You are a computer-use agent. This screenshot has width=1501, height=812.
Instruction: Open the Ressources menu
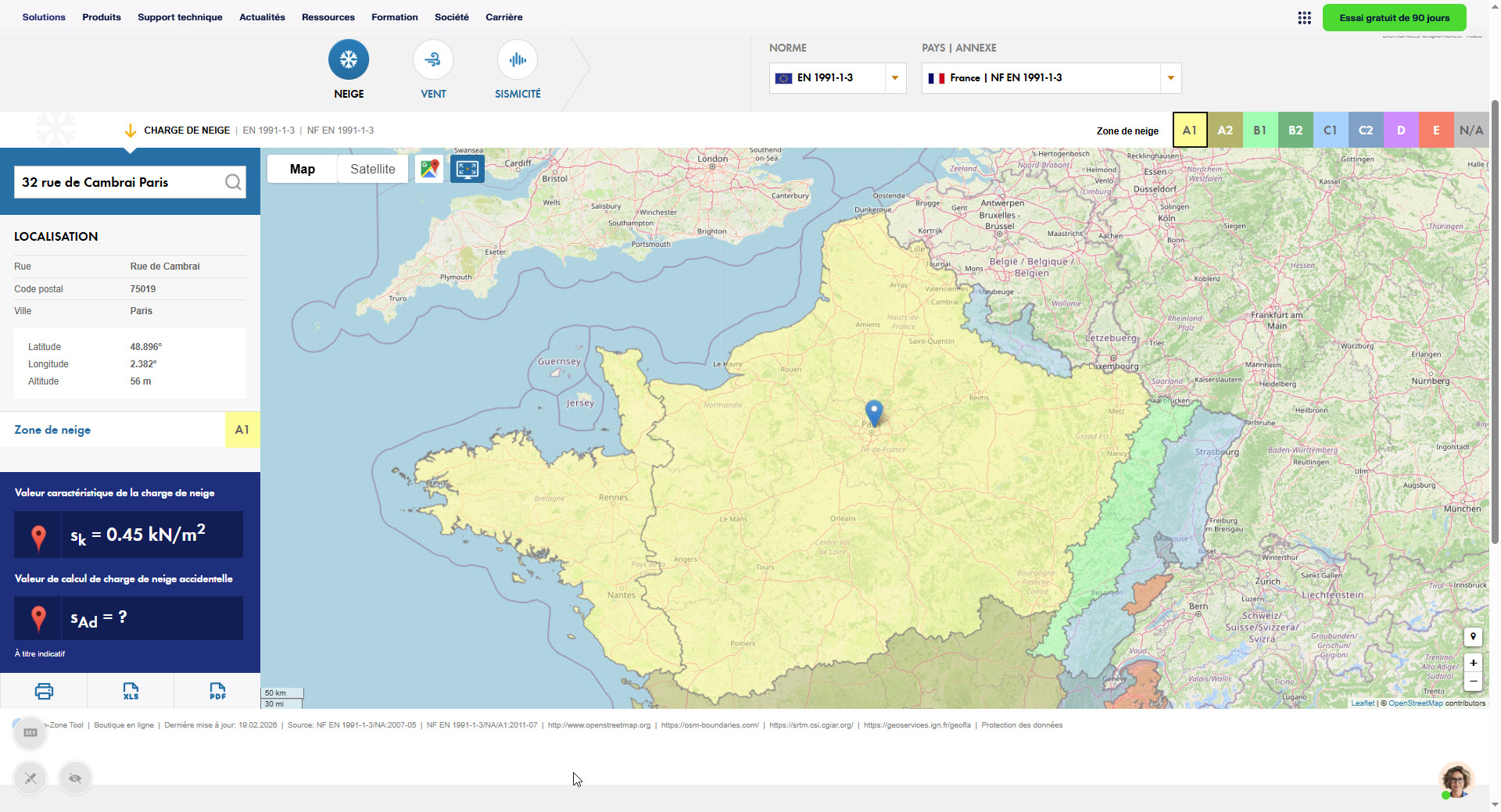328,16
